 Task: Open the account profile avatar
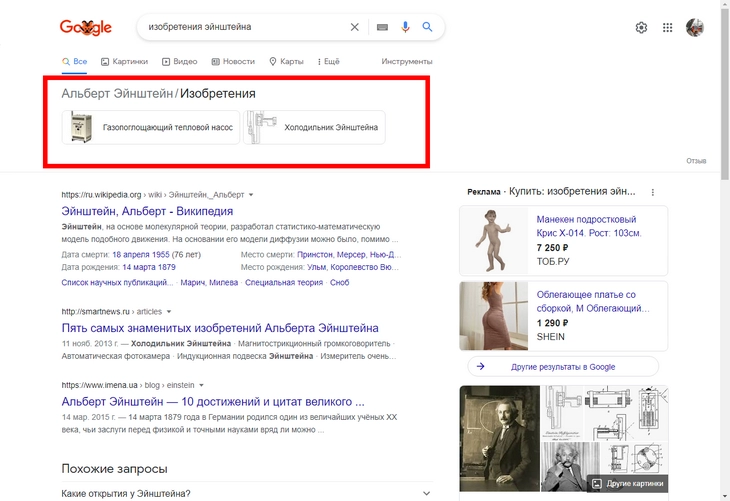tap(695, 27)
